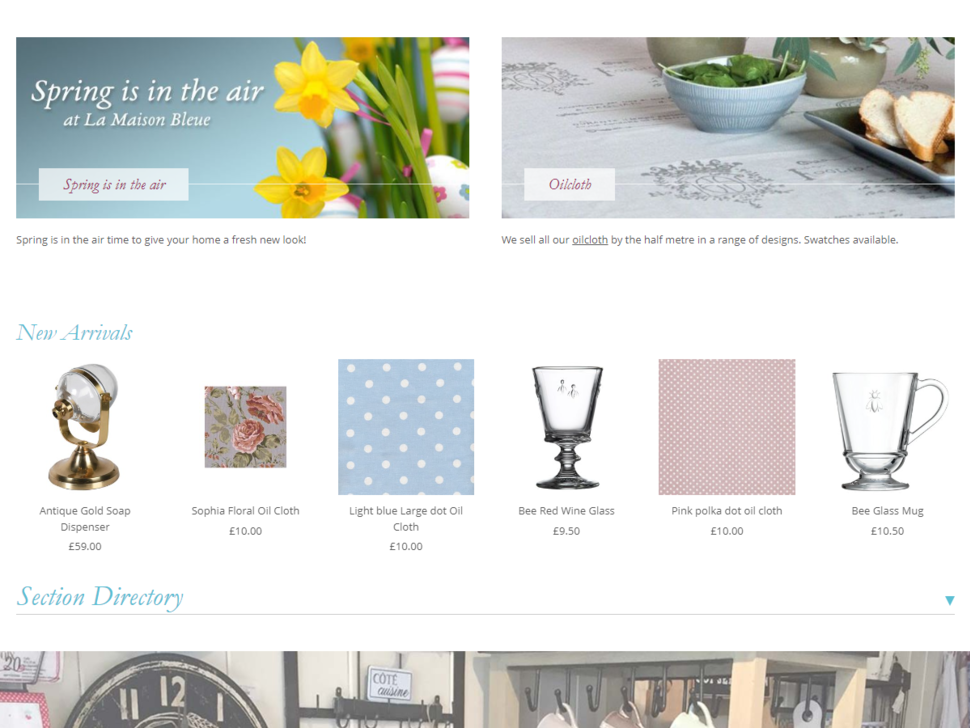Open the Antique Gold Soap Dispenser image
The height and width of the screenshot is (728, 970).
[x=85, y=427]
